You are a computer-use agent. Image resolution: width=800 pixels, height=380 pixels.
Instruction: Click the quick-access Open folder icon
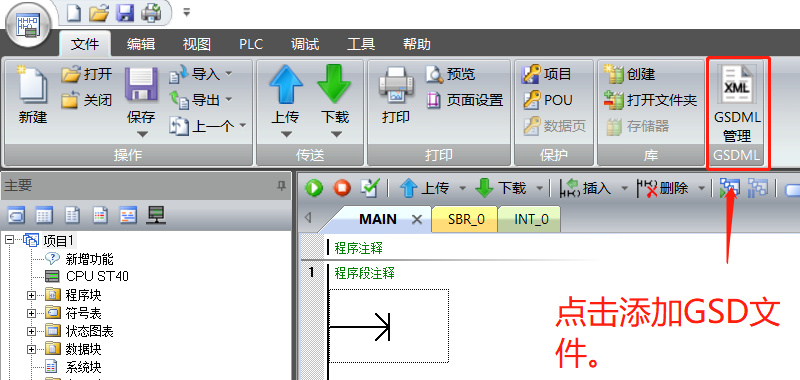(99, 12)
